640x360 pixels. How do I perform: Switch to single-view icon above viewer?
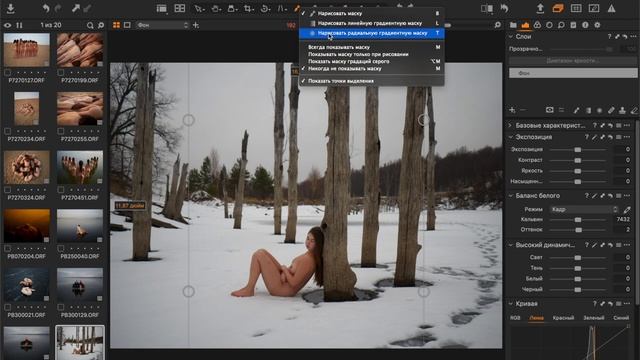pos(127,25)
